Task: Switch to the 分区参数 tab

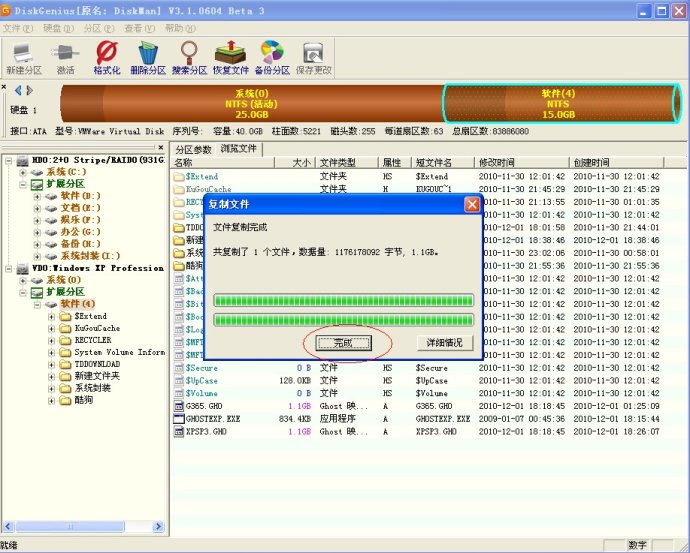Action: [194, 150]
